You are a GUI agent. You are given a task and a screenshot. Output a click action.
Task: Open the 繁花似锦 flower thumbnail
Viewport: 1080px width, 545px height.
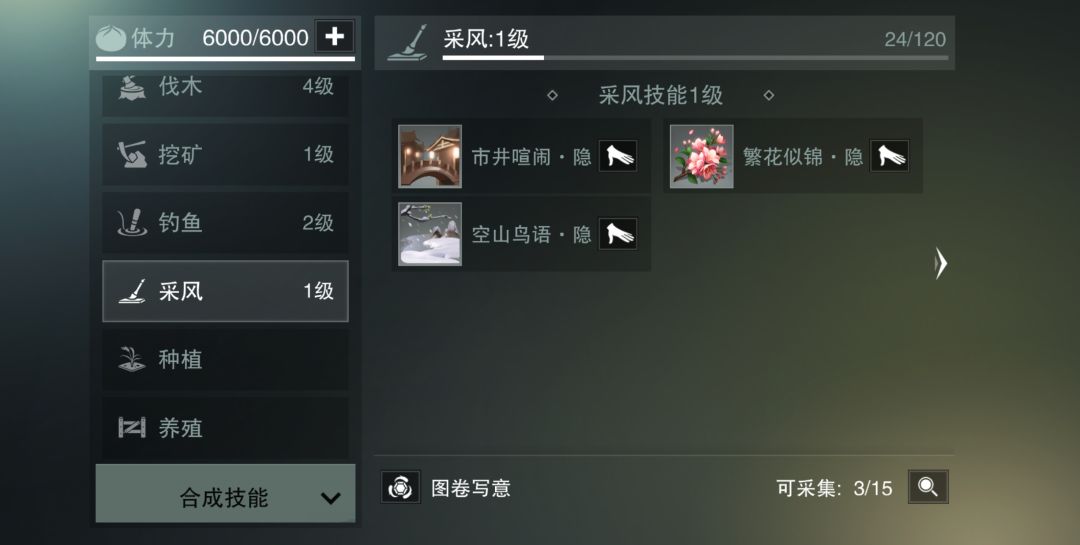[701, 156]
